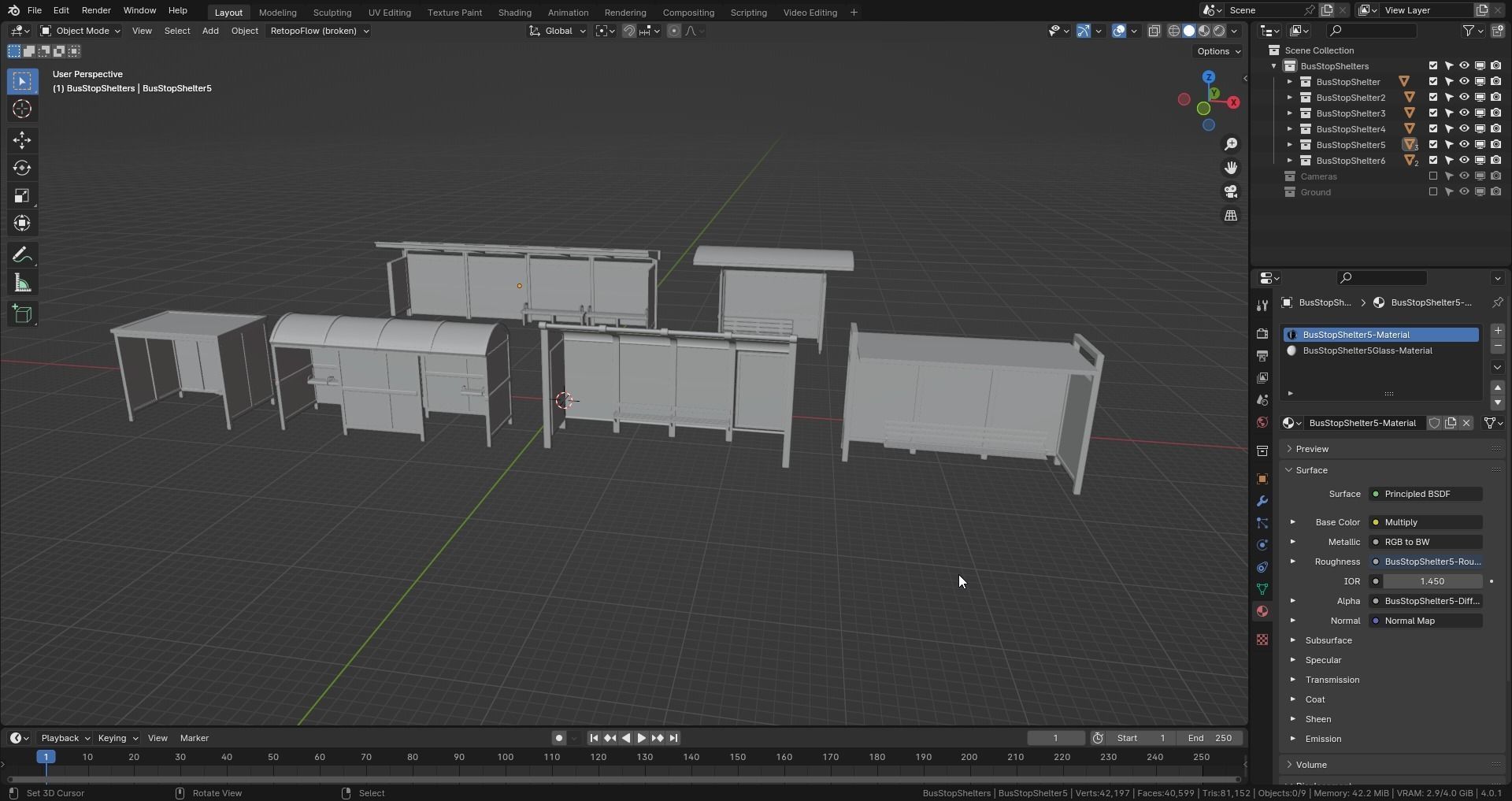Open the Object Data properties tab

[1262, 589]
